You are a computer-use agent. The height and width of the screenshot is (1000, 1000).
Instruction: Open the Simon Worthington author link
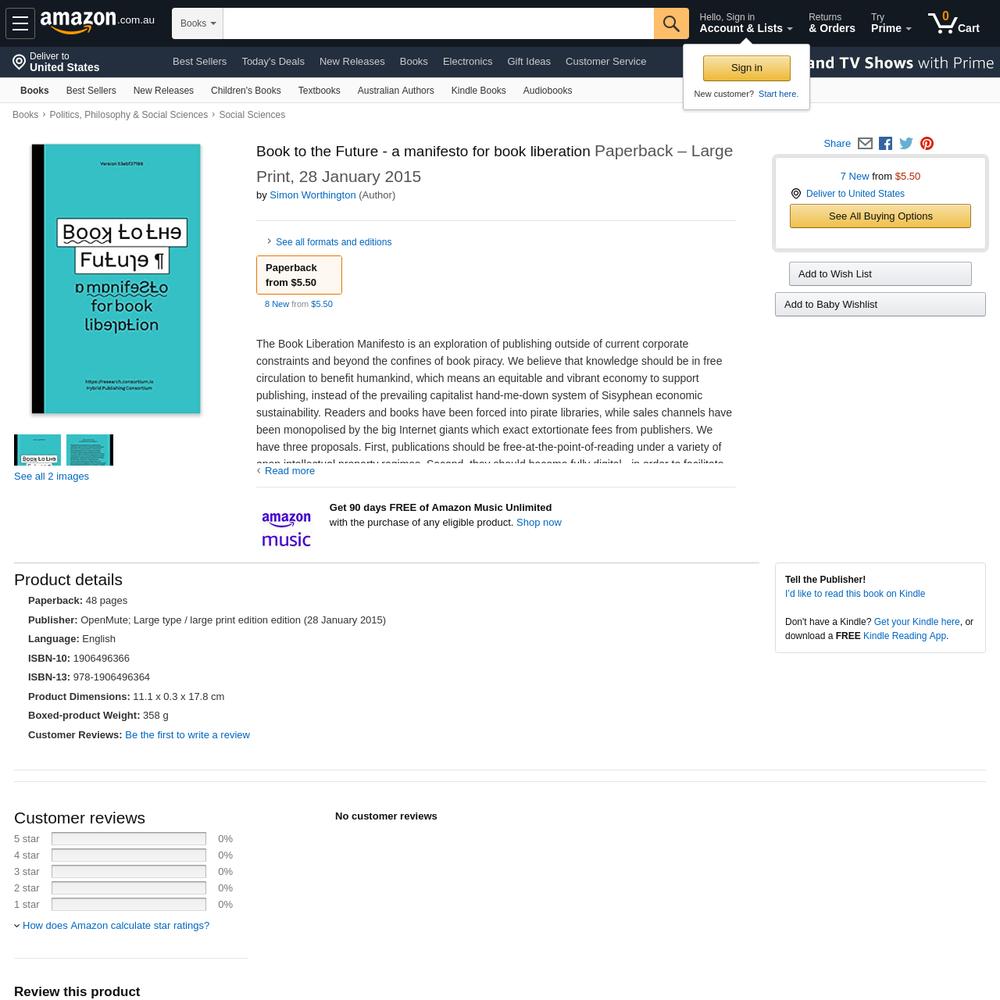pyautogui.click(x=312, y=195)
